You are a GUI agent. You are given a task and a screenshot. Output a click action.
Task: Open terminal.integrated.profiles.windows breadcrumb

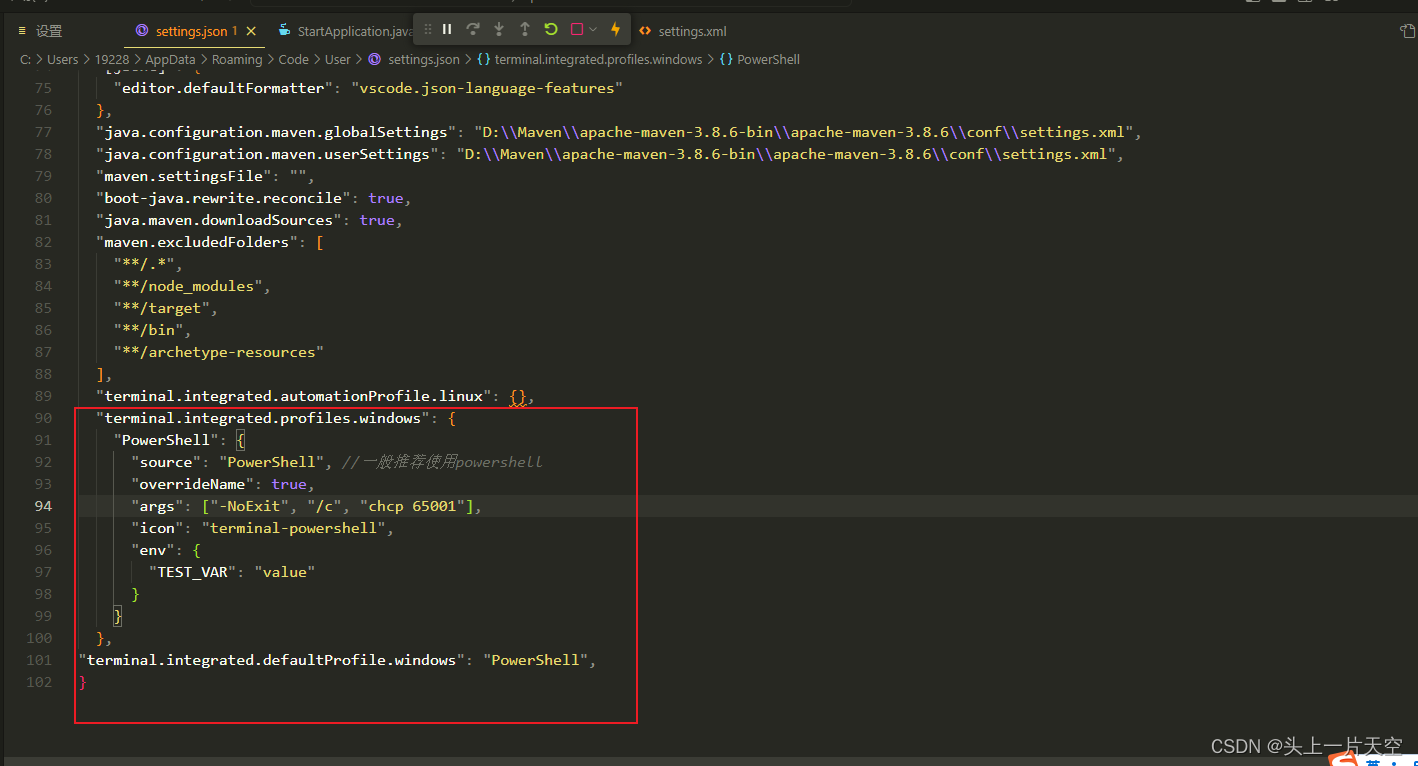598,59
